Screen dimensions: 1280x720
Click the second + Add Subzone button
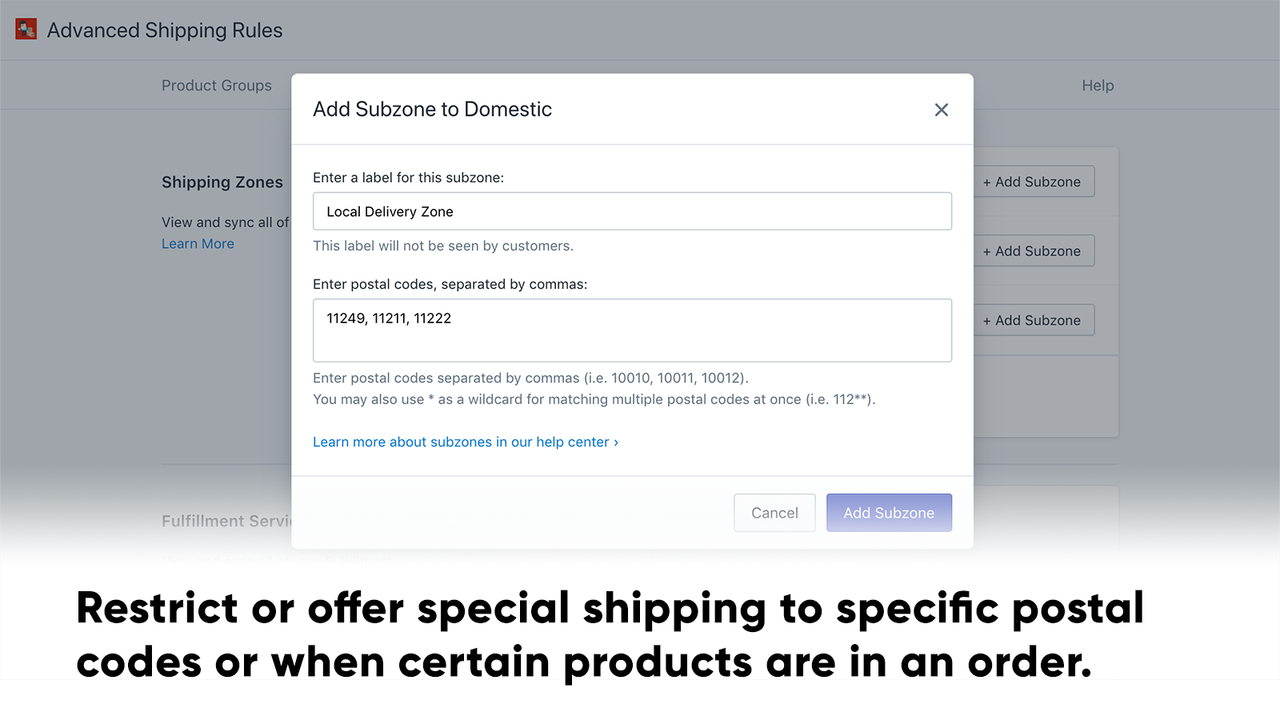tap(1033, 250)
